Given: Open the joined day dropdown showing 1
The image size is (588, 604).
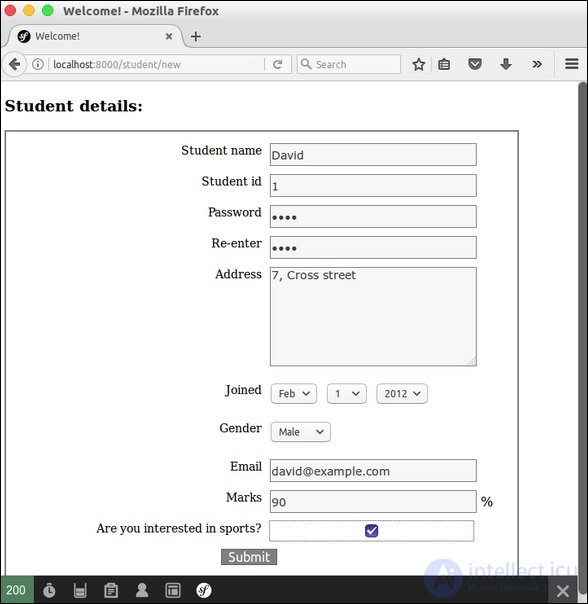Looking at the screenshot, I should 347,394.
